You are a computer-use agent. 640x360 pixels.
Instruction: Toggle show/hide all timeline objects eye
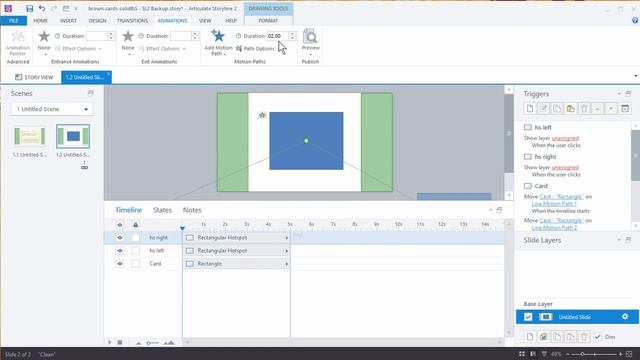[x=120, y=224]
